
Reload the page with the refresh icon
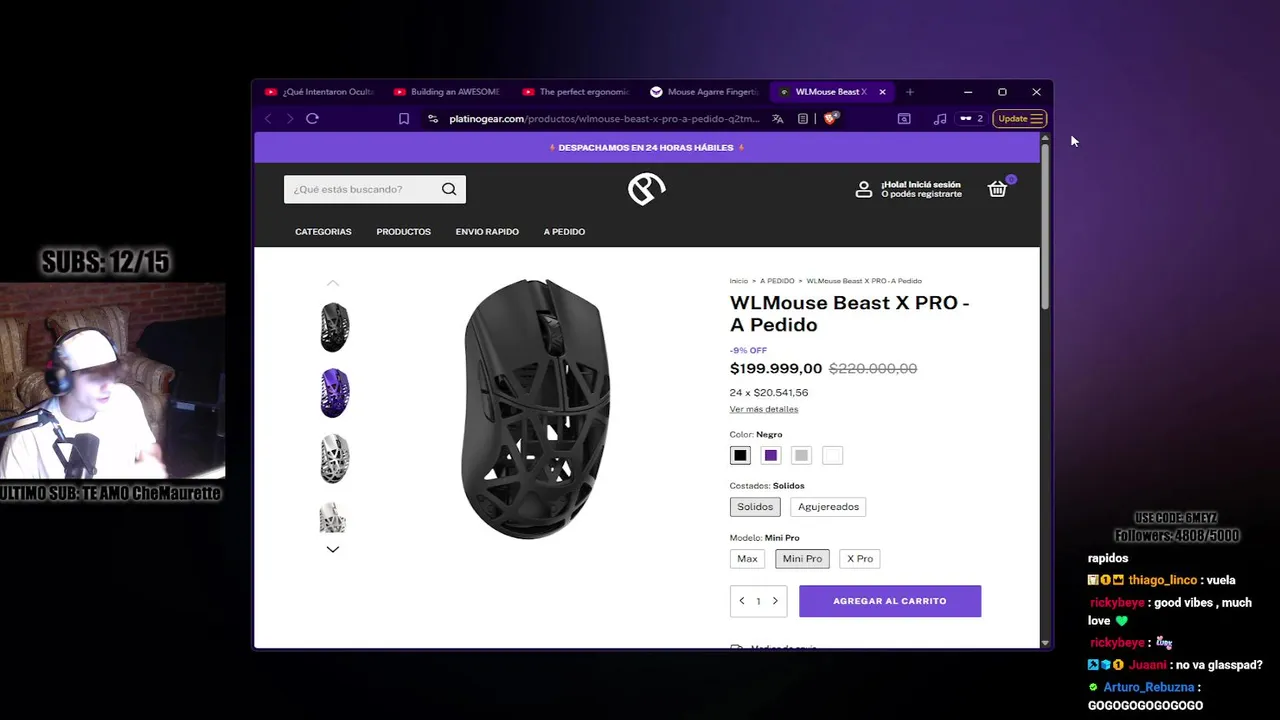[312, 118]
